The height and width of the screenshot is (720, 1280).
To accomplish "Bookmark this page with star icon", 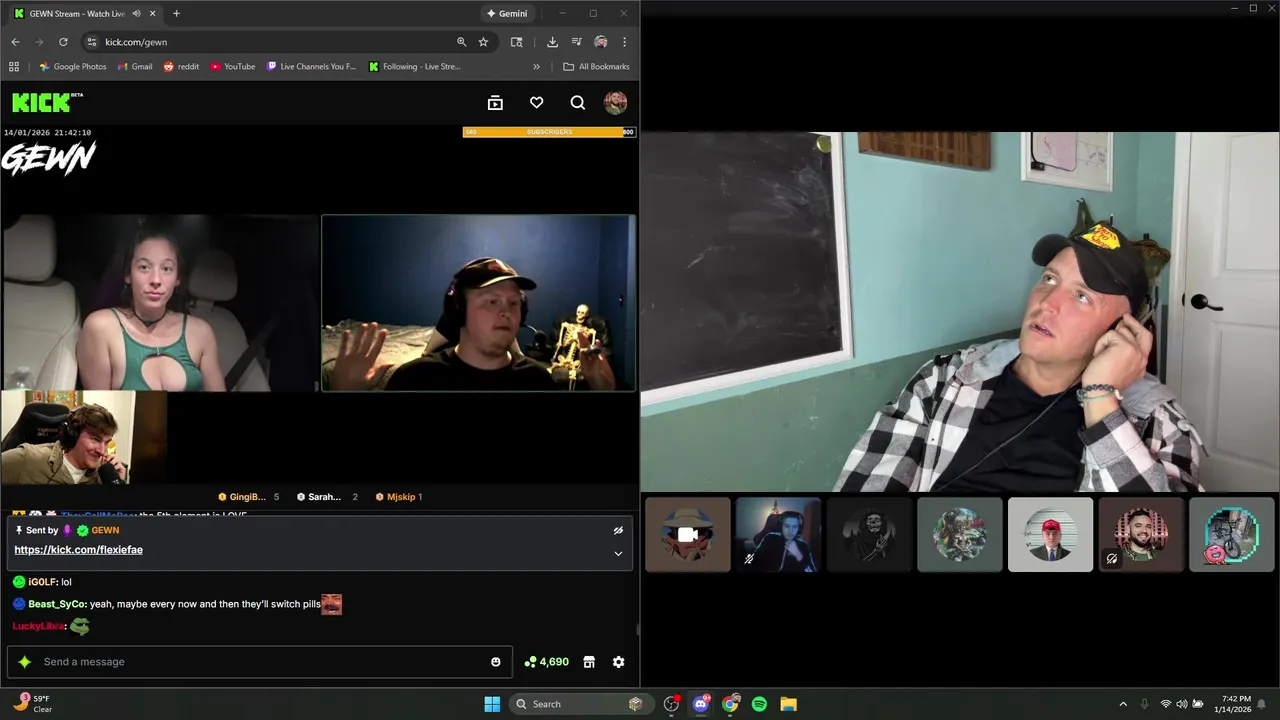I will click(483, 42).
